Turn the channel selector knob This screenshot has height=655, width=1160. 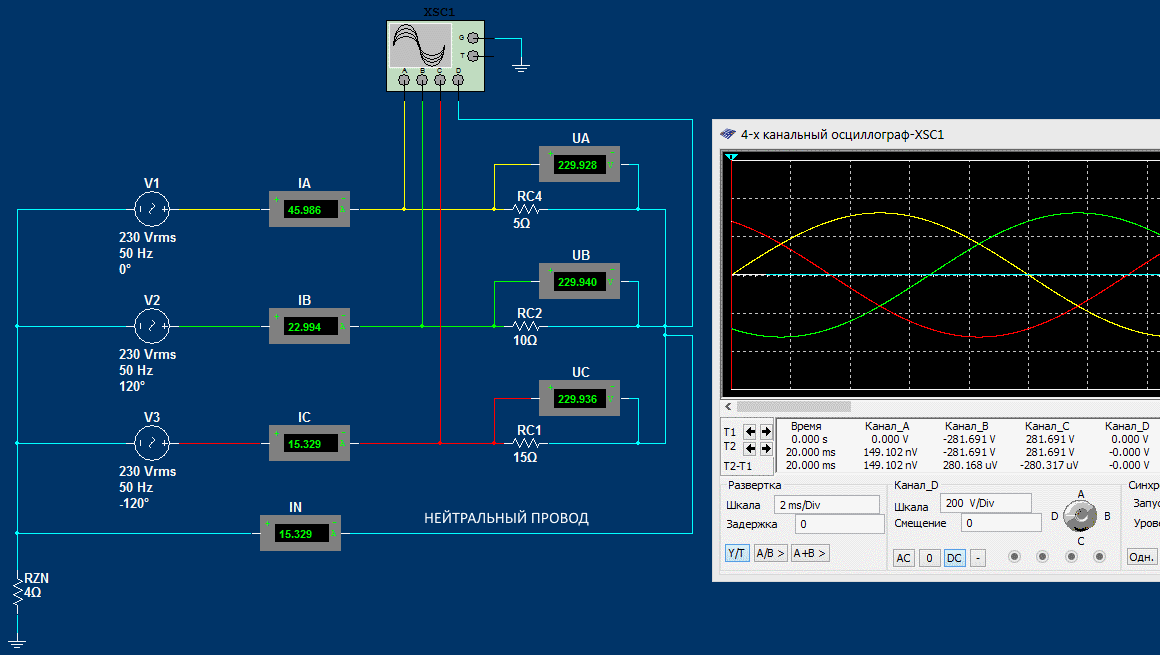point(1079,516)
